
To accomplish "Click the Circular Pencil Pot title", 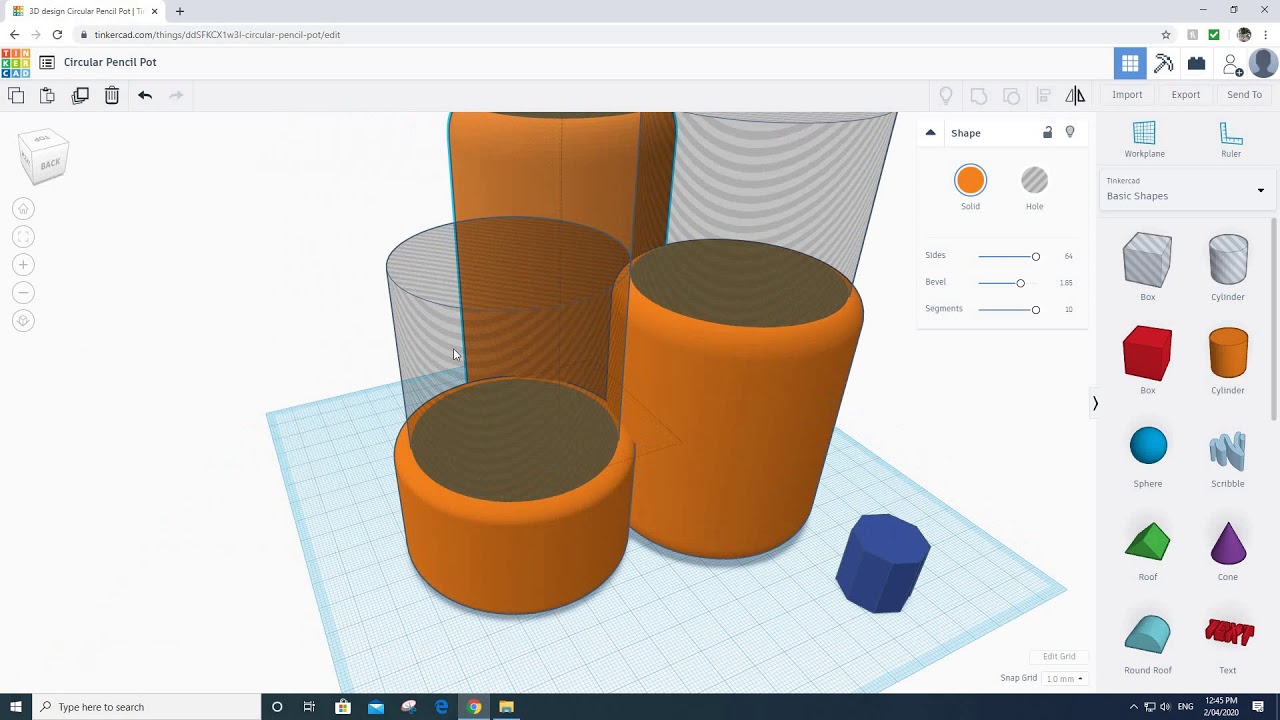I will 110,62.
